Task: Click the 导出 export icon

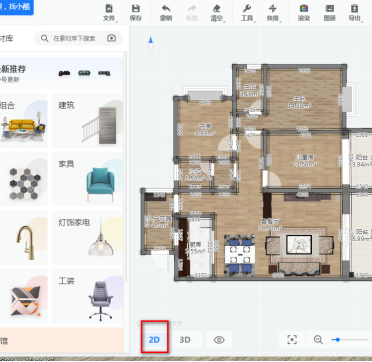Action: tap(355, 13)
